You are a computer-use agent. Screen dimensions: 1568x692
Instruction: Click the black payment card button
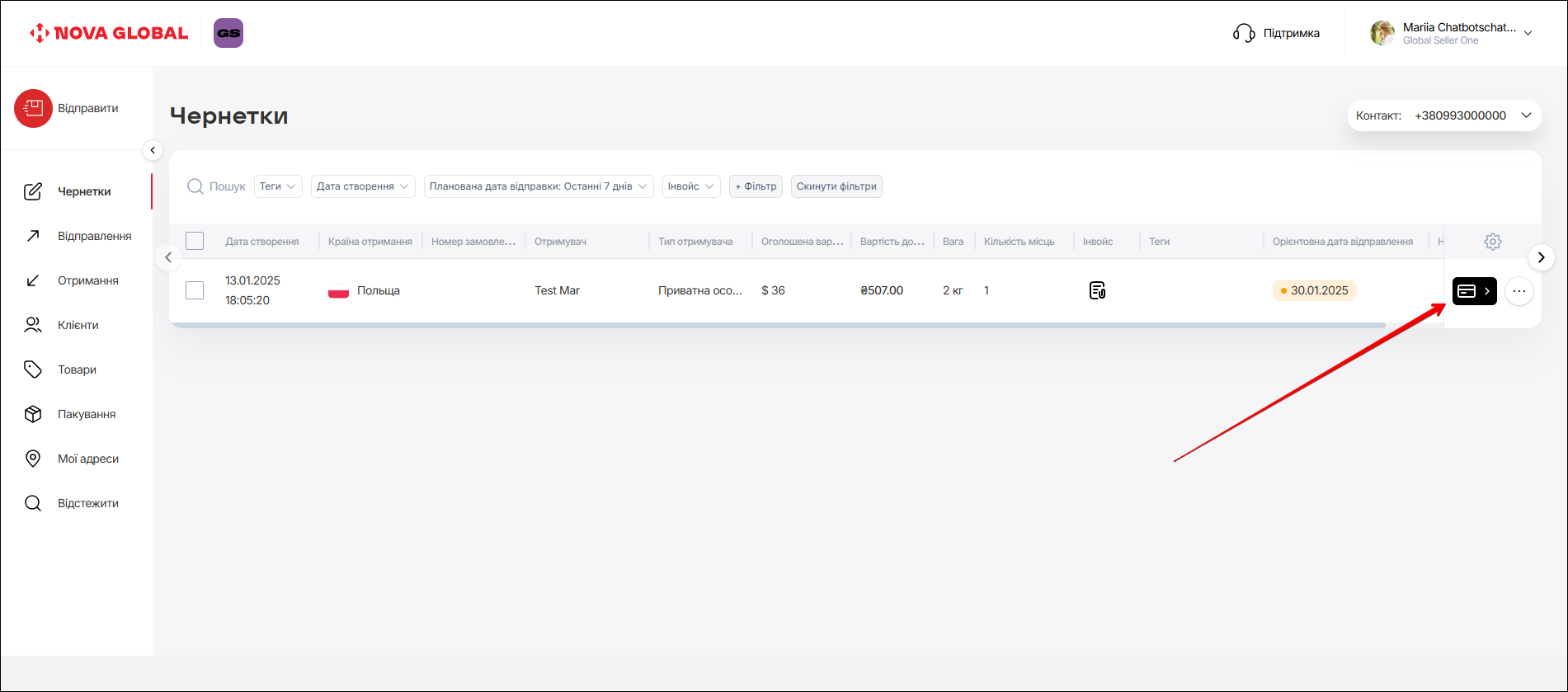tap(1474, 291)
